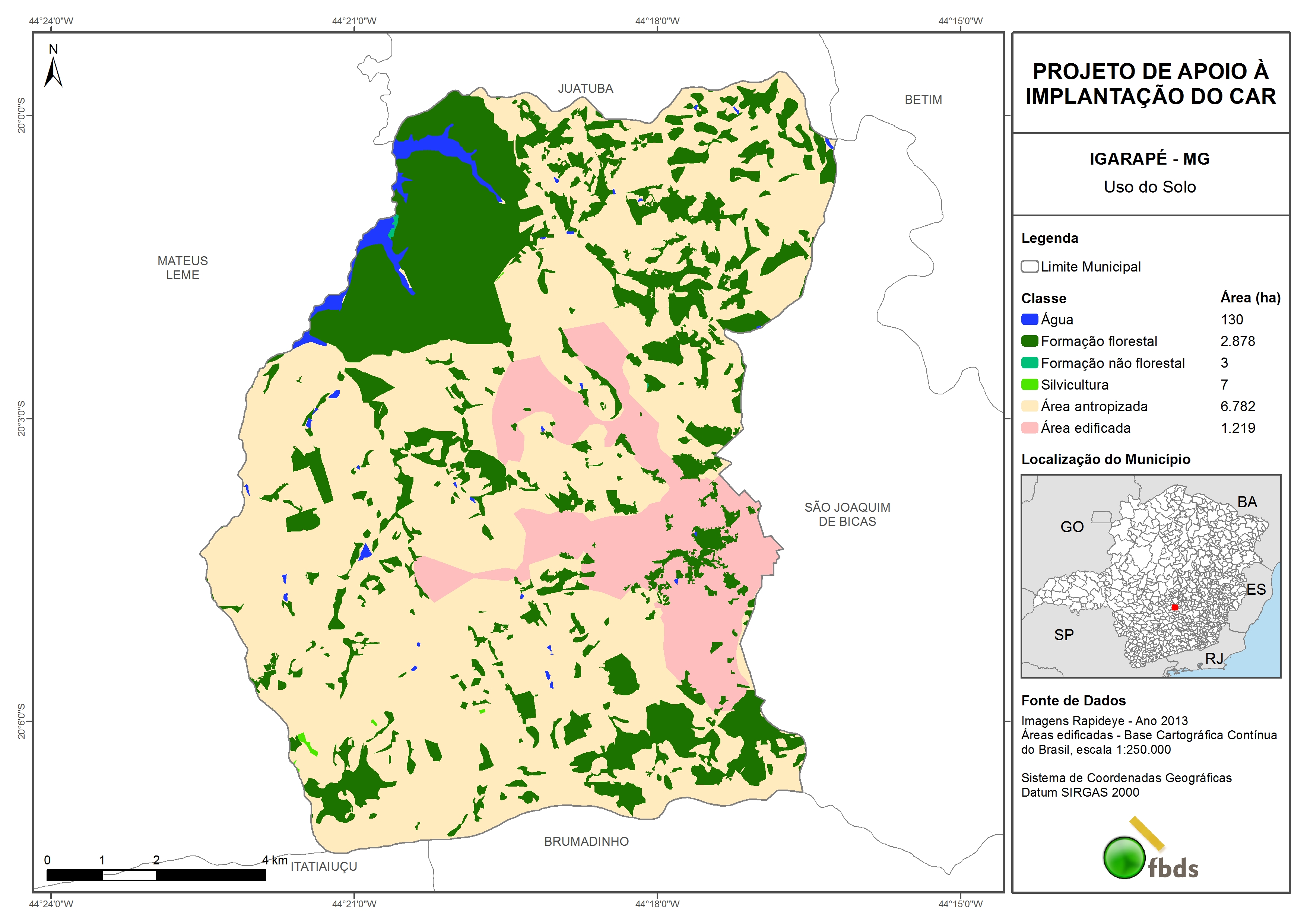The height and width of the screenshot is (924, 1307).
Task: Click the red square location marker
Action: [x=1174, y=607]
